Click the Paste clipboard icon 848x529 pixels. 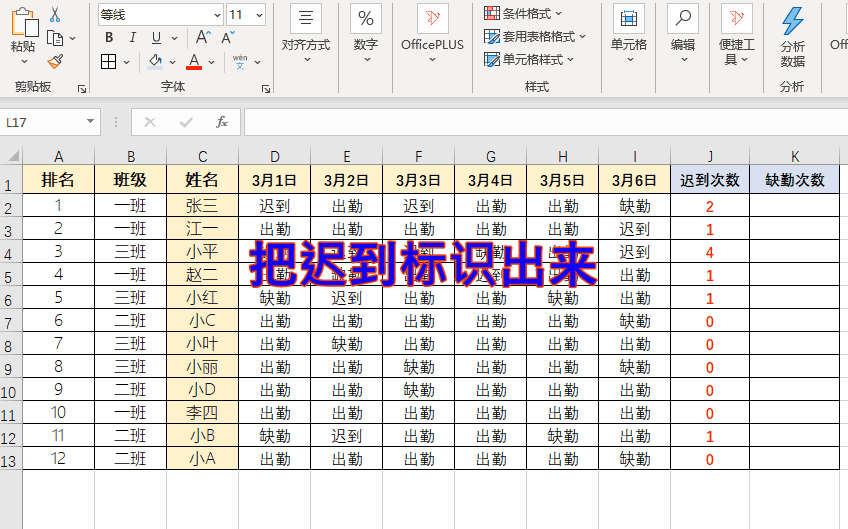[x=24, y=23]
